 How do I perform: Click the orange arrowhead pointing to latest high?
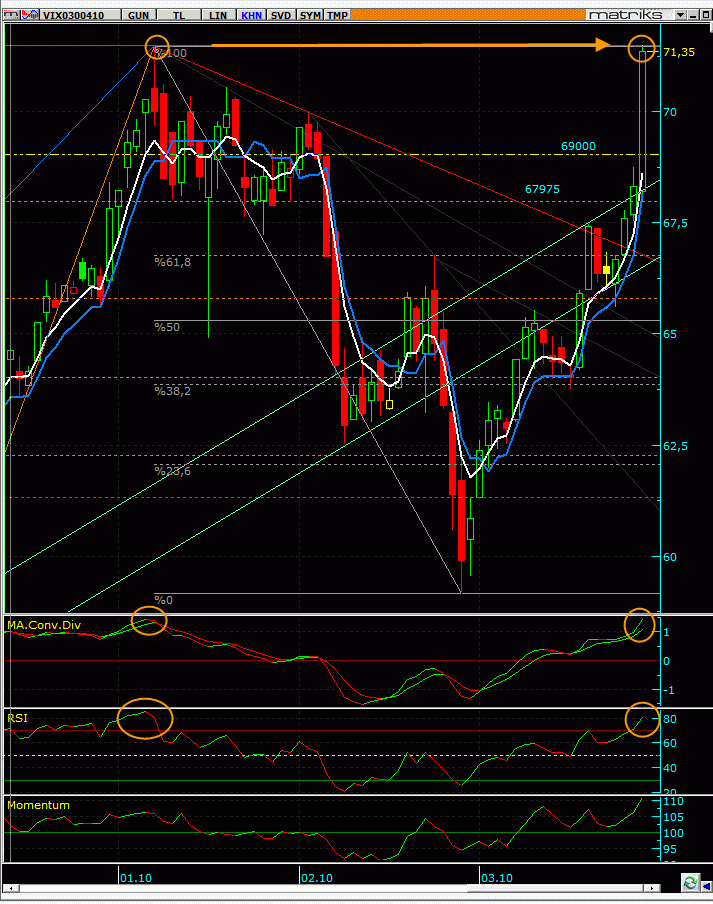(x=602, y=44)
